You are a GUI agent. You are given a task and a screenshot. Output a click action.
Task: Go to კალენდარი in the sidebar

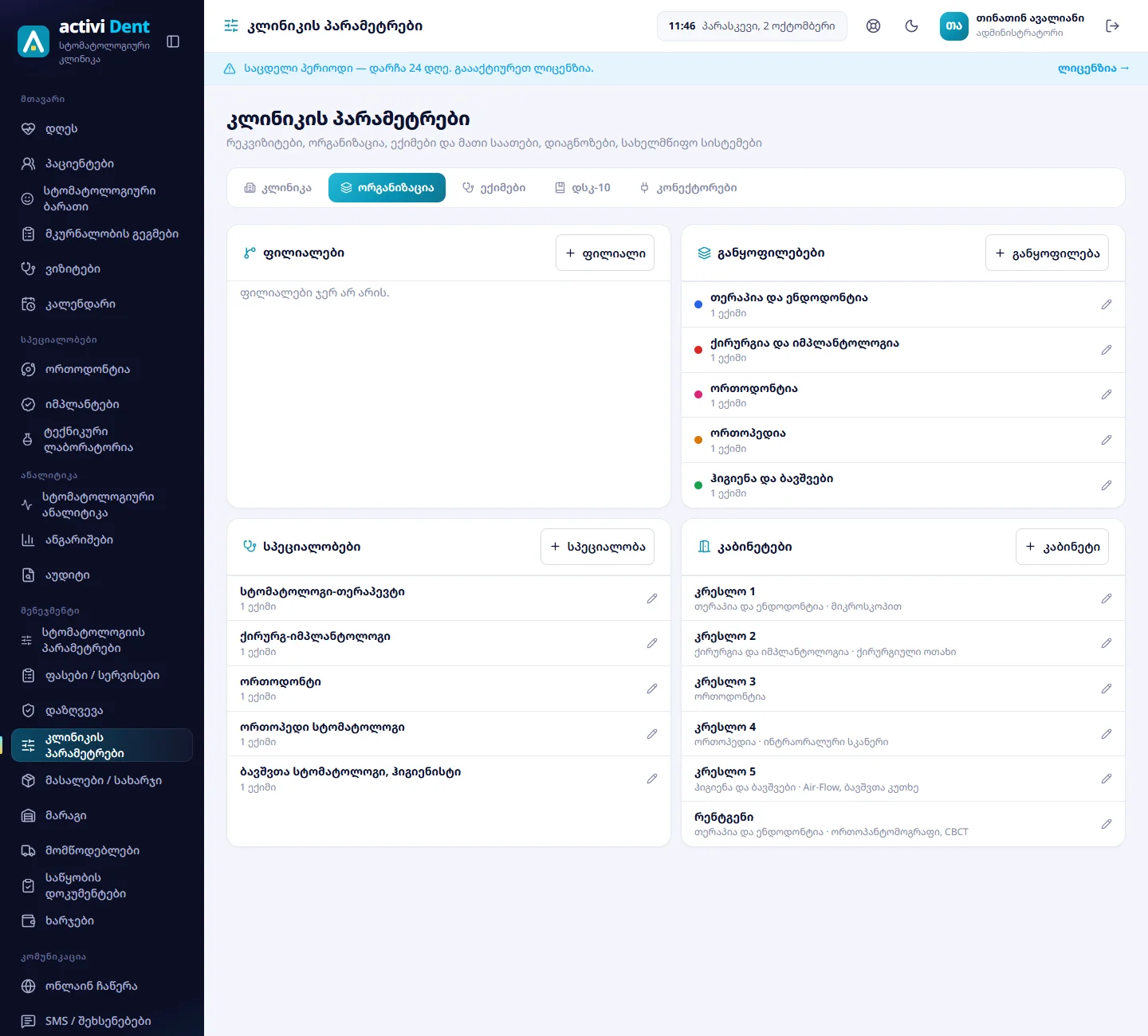[102, 304]
